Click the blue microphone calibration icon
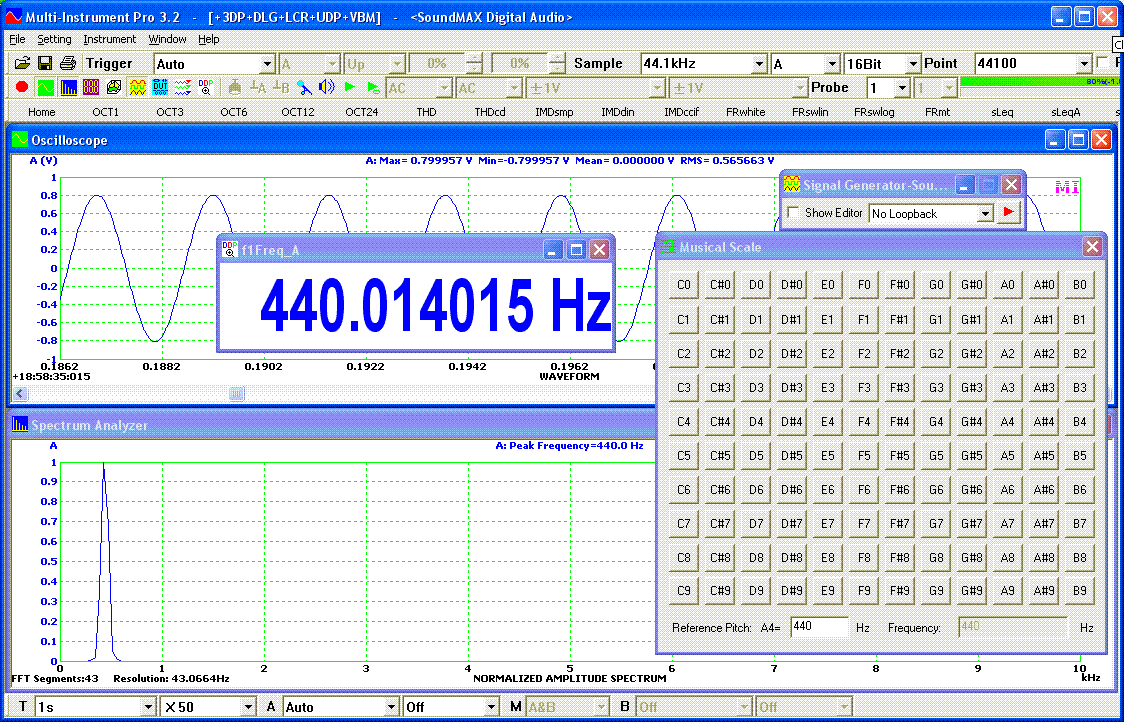This screenshot has height=722, width=1124. [305, 87]
